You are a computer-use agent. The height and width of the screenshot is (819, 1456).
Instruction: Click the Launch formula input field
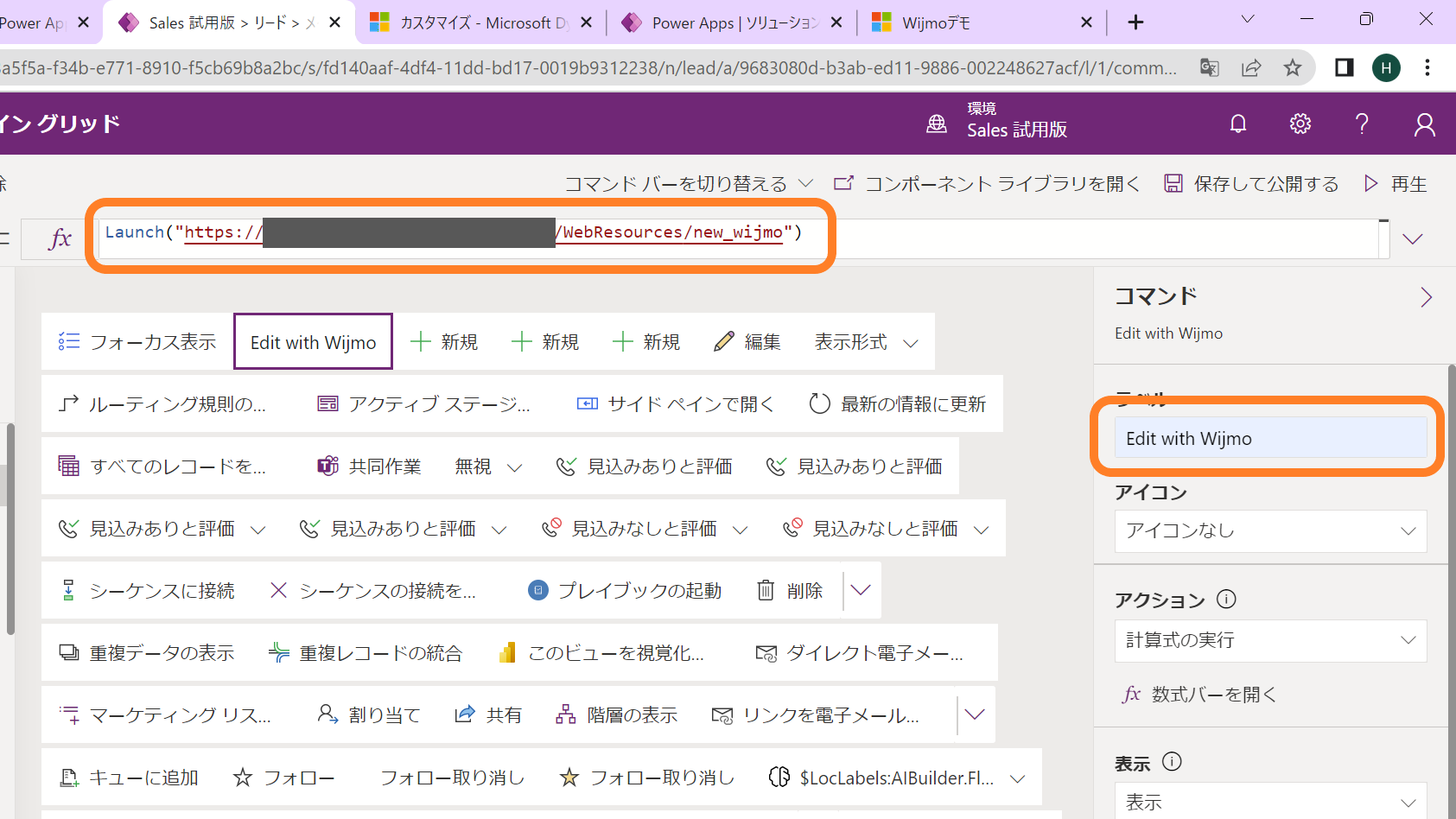click(739, 238)
